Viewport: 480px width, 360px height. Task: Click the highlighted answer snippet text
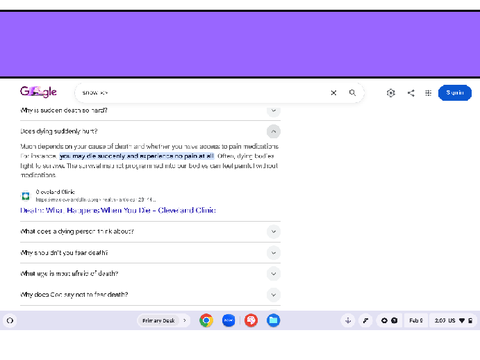[137, 156]
